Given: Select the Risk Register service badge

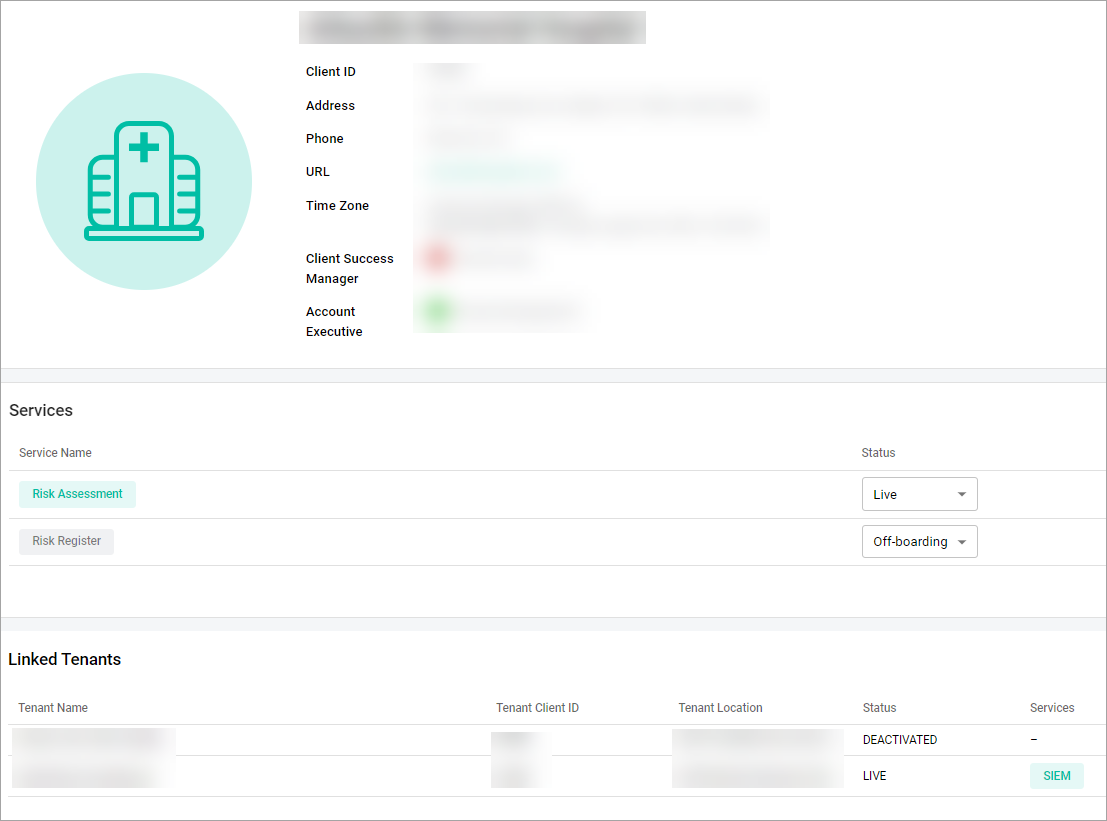Looking at the screenshot, I should pyautogui.click(x=66, y=541).
